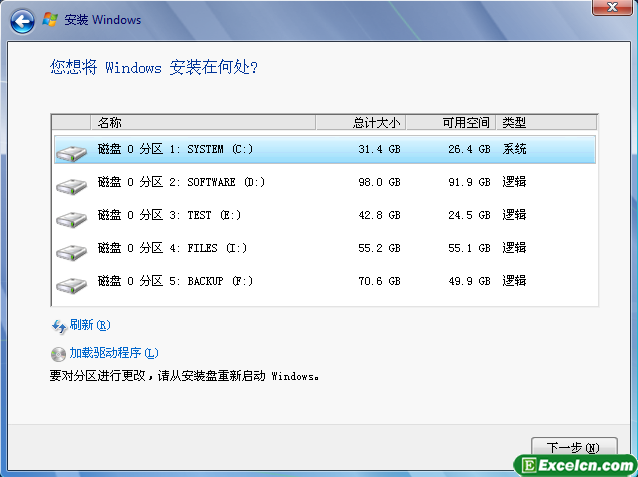Click free space value 26.4 GB

[469, 149]
